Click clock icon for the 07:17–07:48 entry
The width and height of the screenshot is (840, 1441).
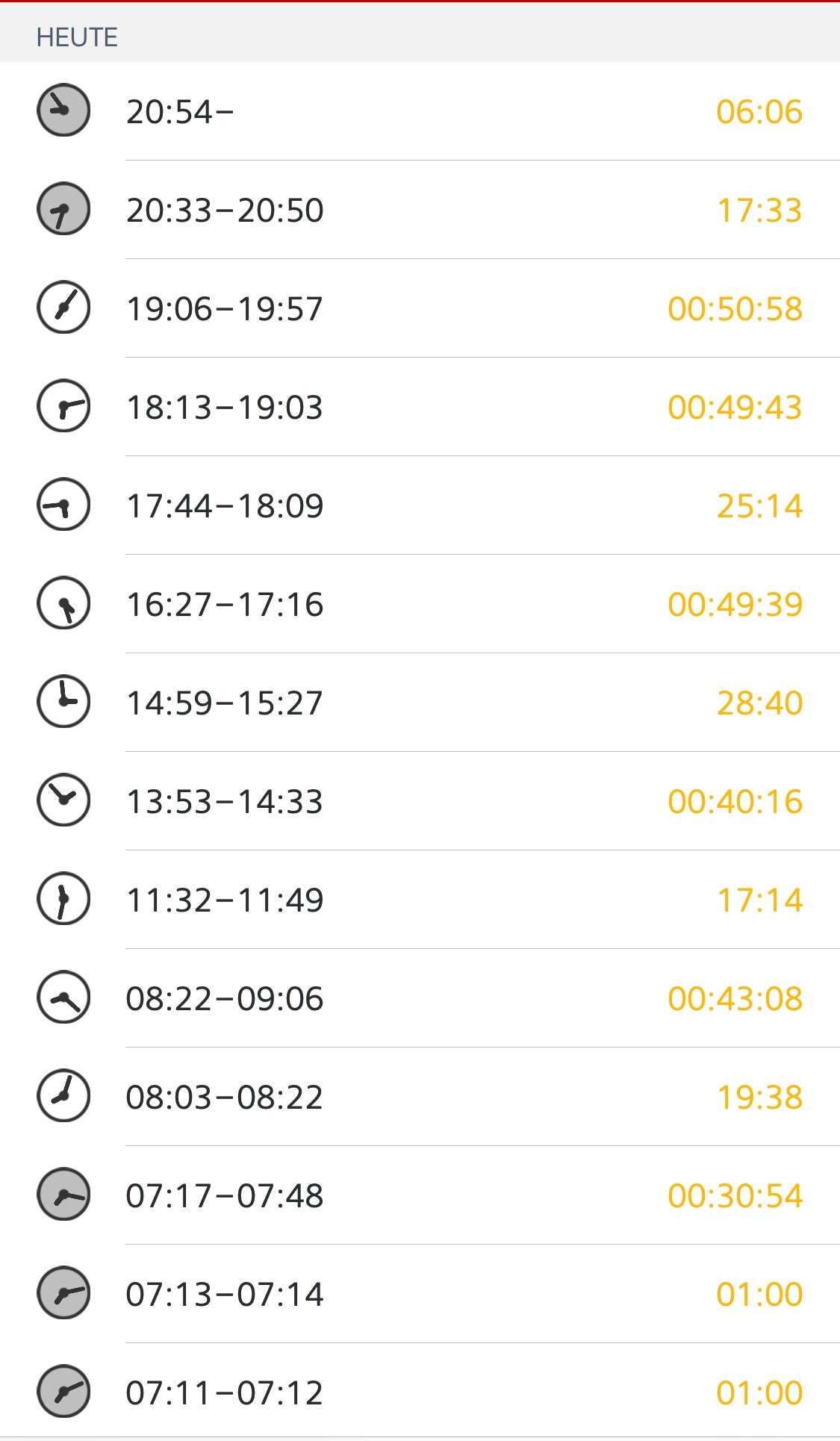point(63,1195)
